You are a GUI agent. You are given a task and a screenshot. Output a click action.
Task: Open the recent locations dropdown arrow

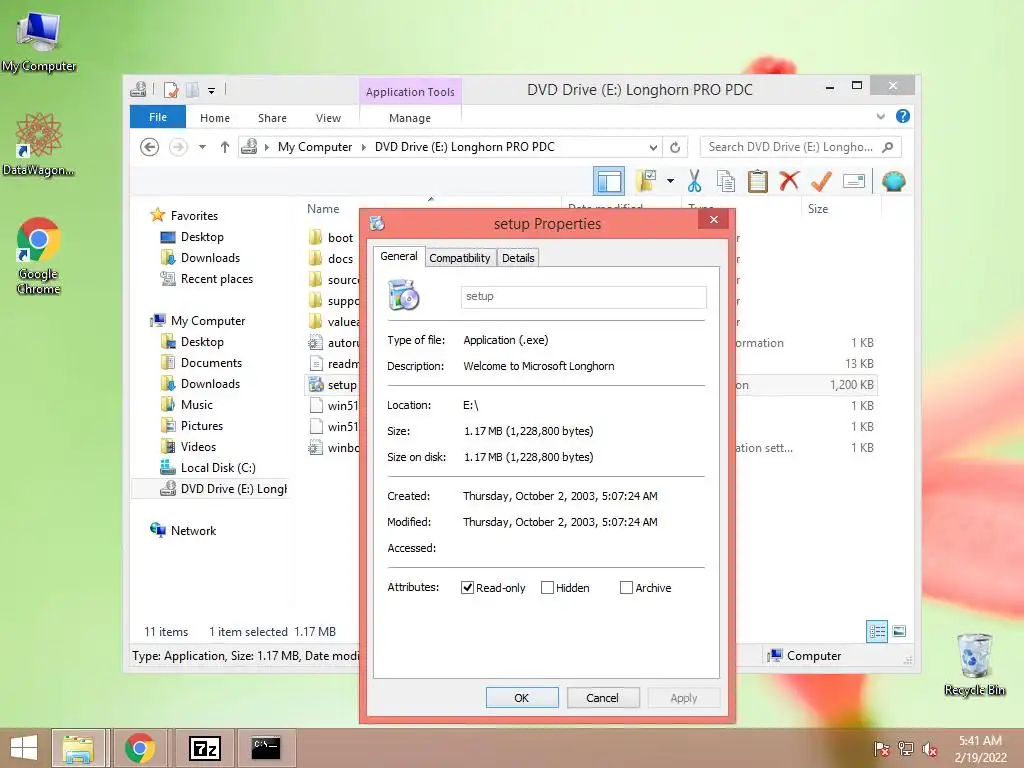[x=202, y=147]
